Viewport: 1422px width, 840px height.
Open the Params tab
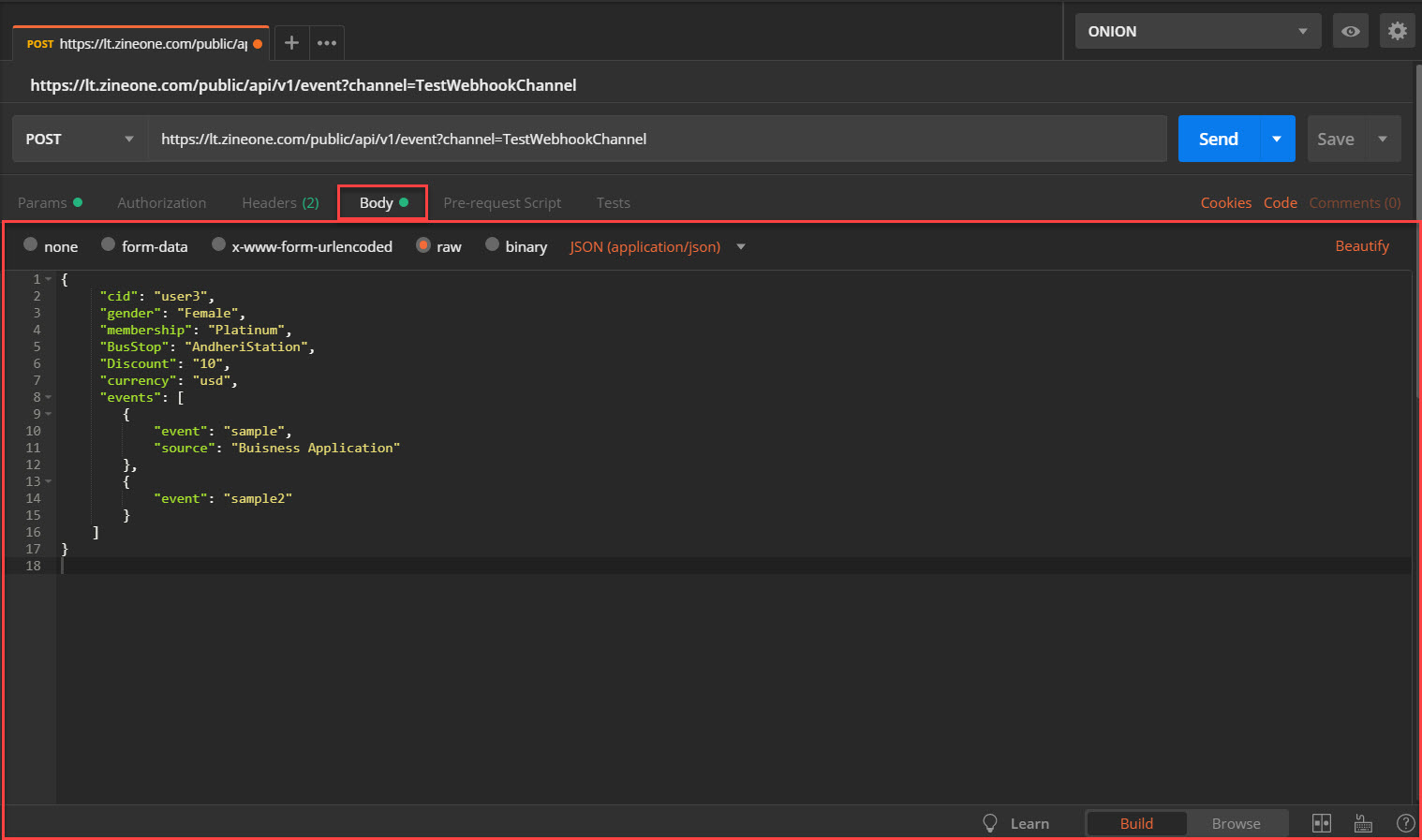pyautogui.click(x=50, y=202)
